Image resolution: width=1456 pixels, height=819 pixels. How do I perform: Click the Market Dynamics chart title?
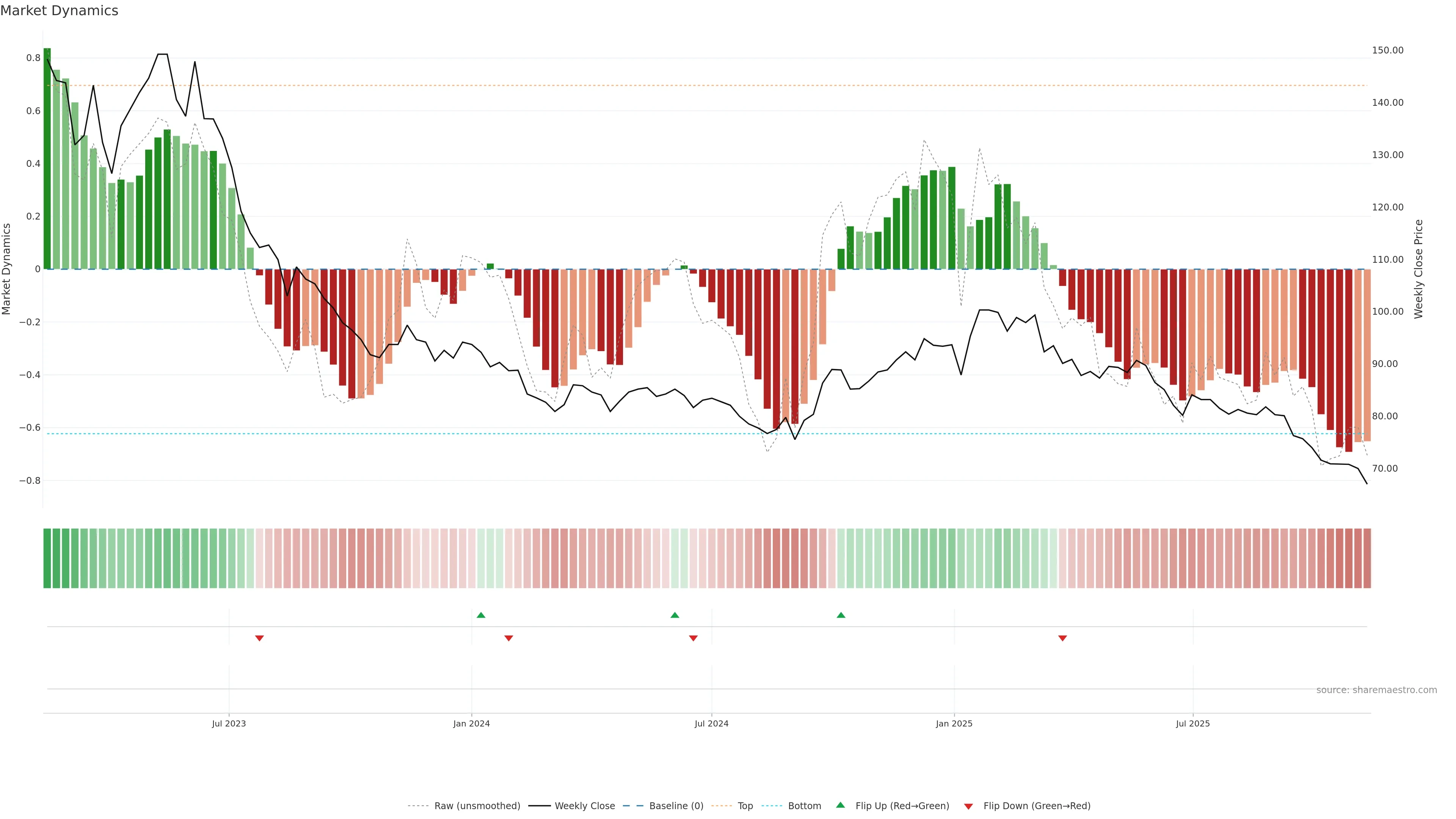[60, 11]
